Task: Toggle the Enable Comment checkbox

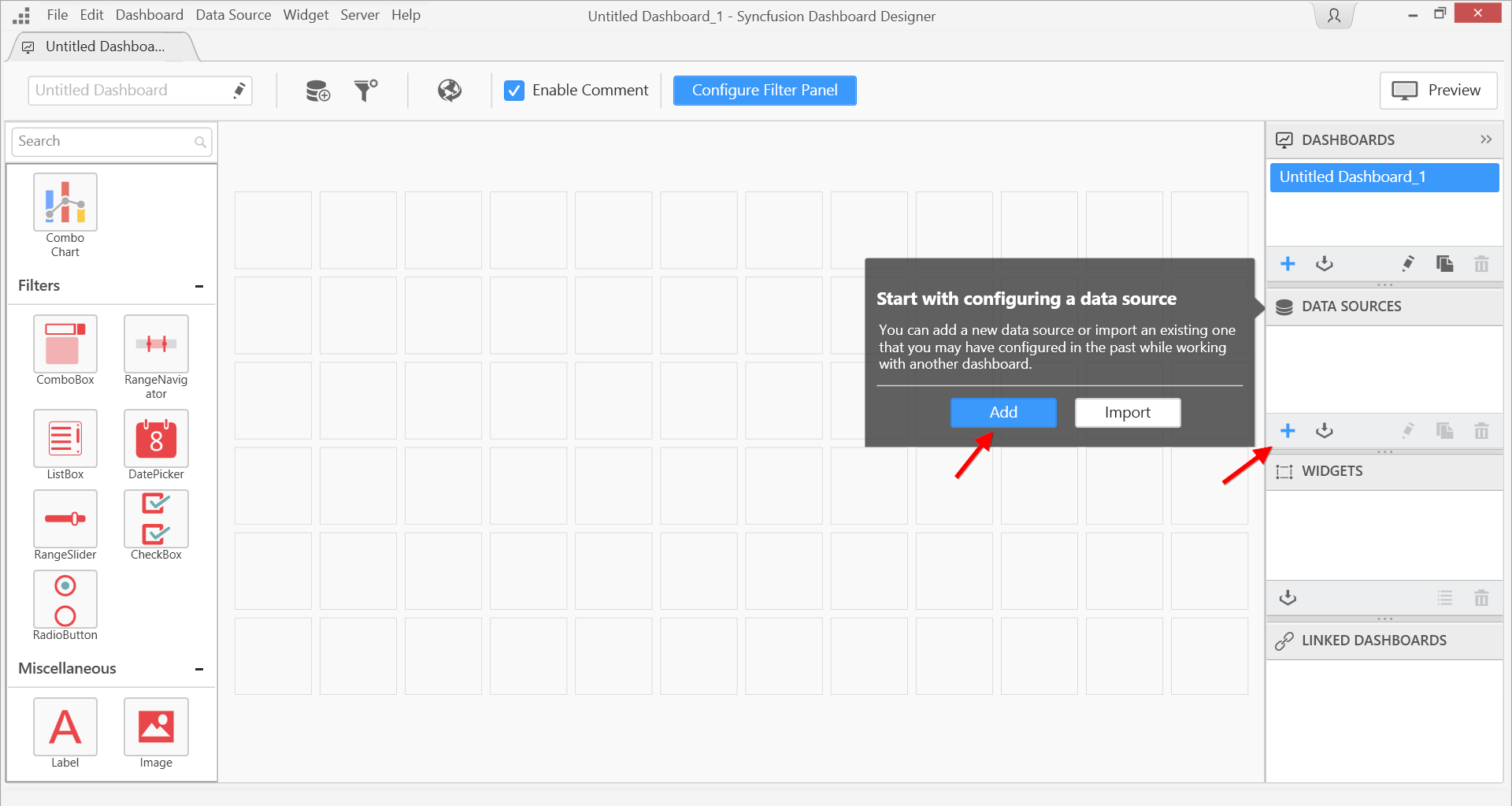Action: [x=514, y=91]
